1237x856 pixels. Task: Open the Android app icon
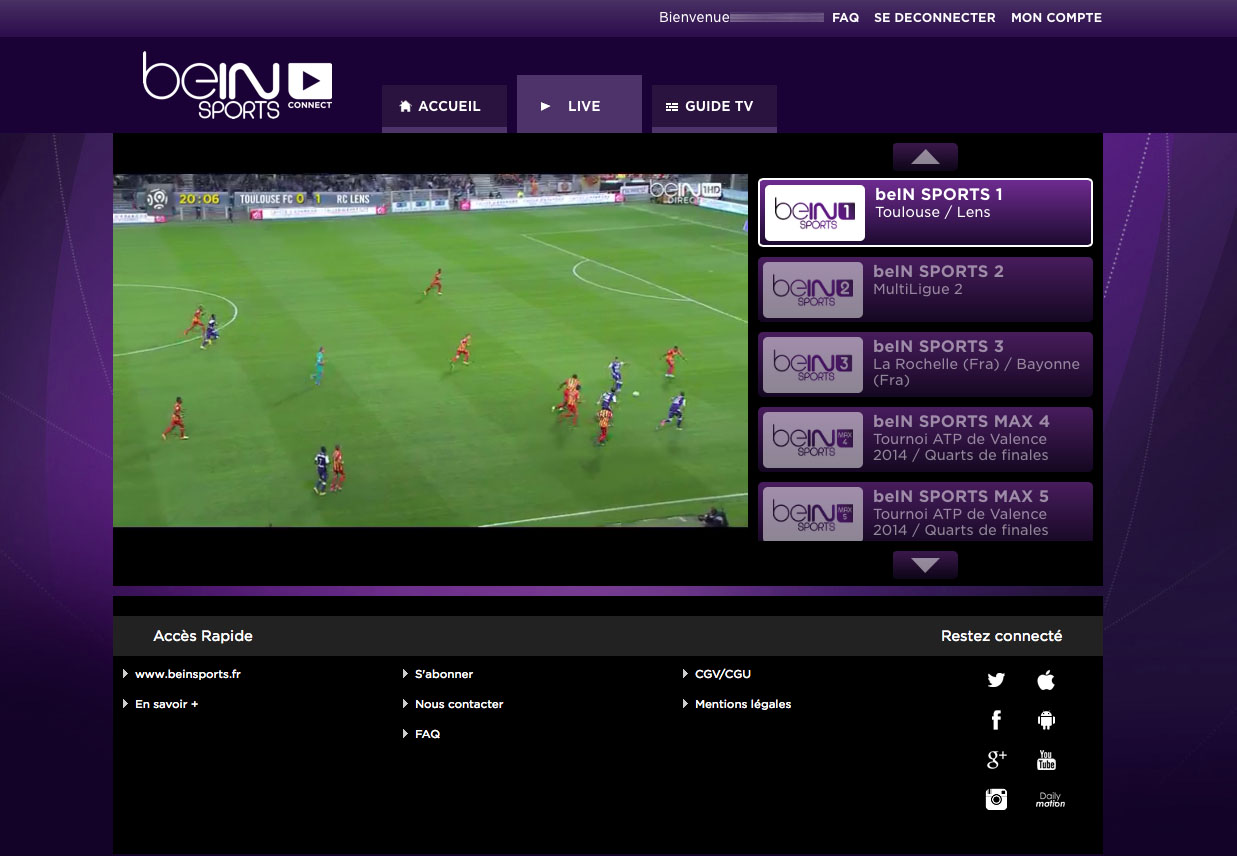1045,720
